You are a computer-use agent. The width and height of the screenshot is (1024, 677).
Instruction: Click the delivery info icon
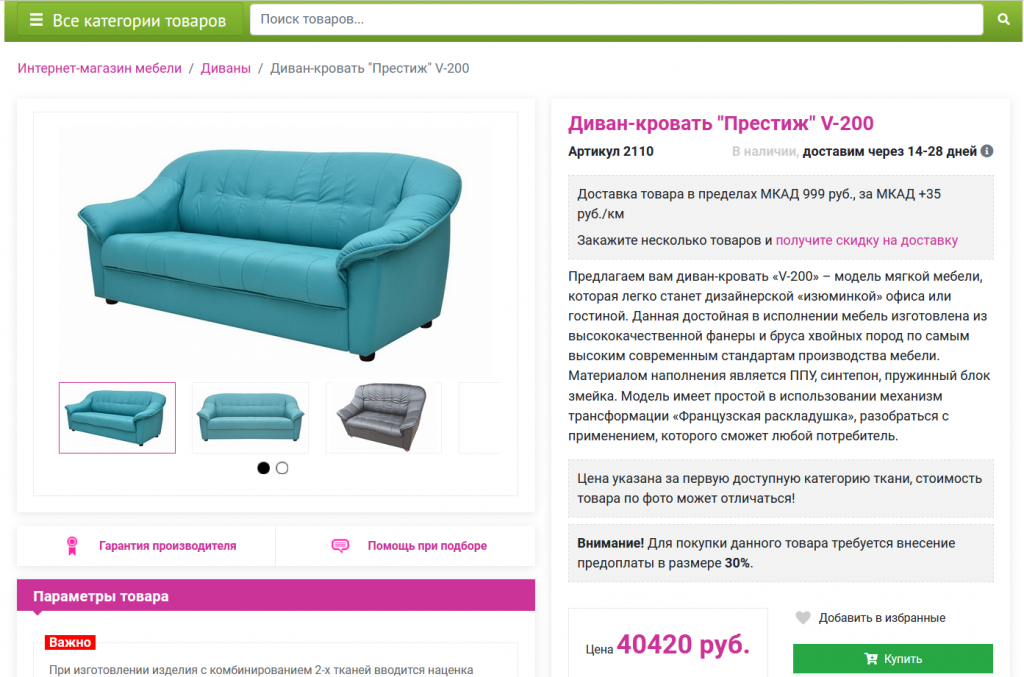point(987,151)
